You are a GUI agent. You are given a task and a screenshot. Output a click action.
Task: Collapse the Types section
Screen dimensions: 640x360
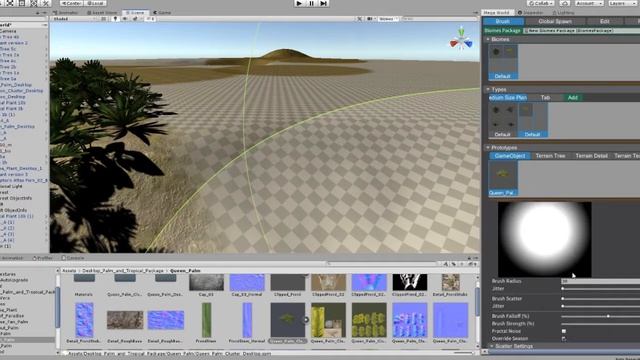[x=488, y=89]
